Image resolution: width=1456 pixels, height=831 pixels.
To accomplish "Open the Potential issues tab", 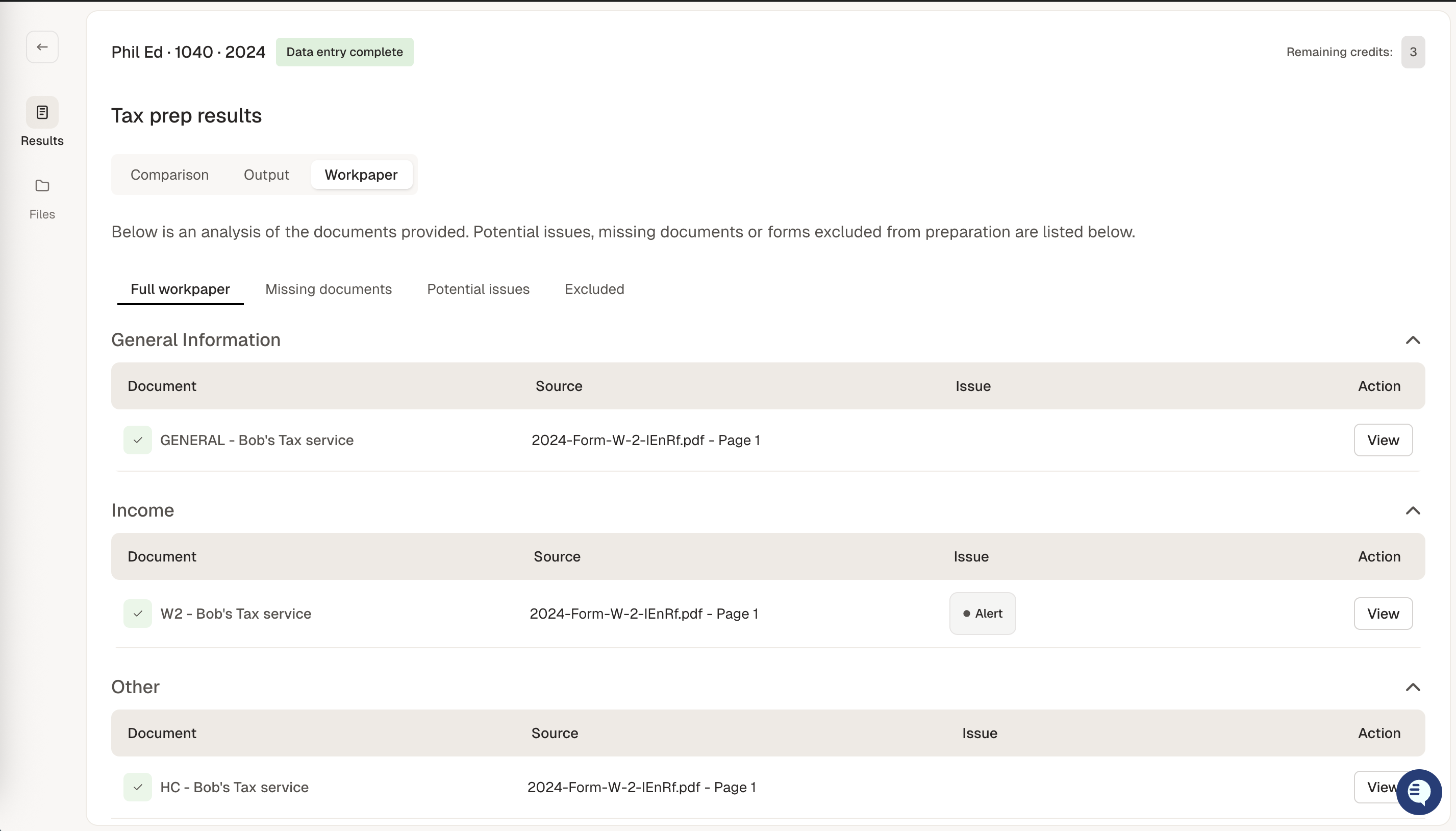I will 478,289.
